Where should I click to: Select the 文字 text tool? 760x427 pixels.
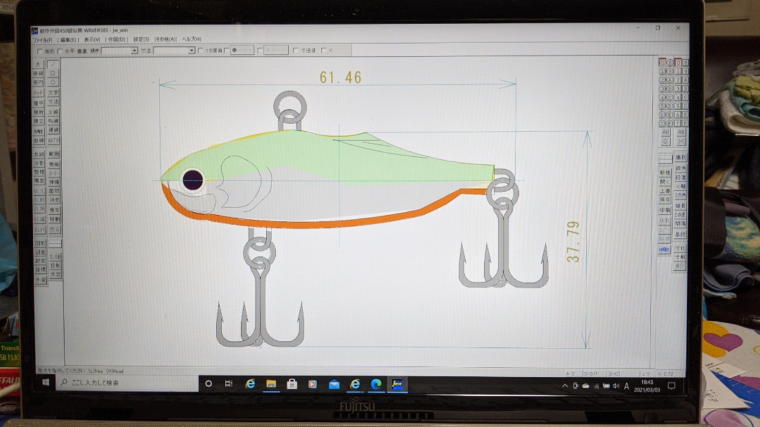(53, 93)
